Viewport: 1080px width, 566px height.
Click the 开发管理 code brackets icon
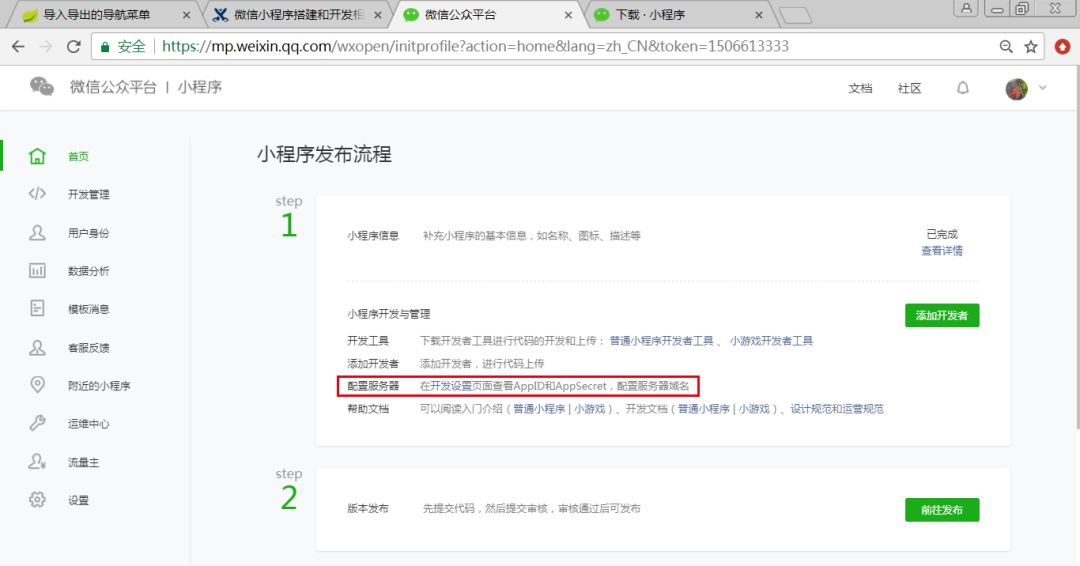(37, 194)
